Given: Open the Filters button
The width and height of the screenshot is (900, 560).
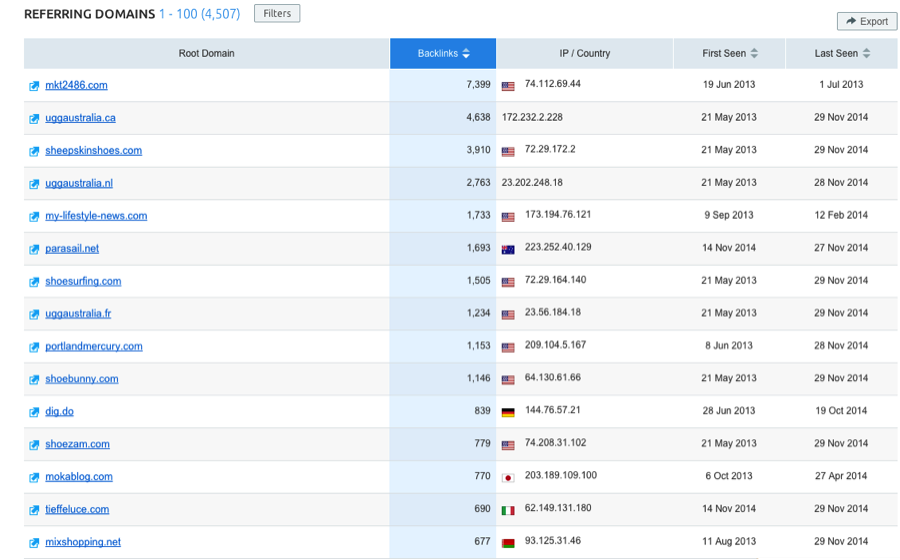Looking at the screenshot, I should click(x=277, y=13).
